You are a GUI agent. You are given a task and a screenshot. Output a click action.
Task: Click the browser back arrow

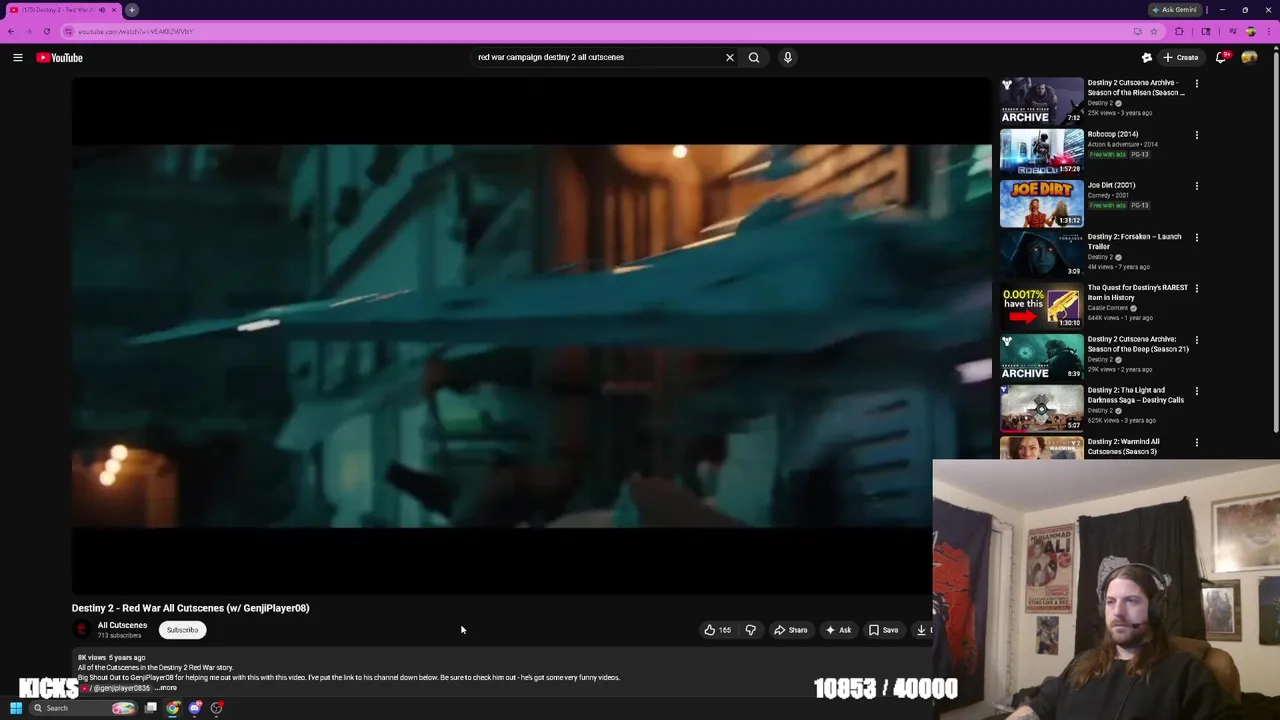click(11, 31)
